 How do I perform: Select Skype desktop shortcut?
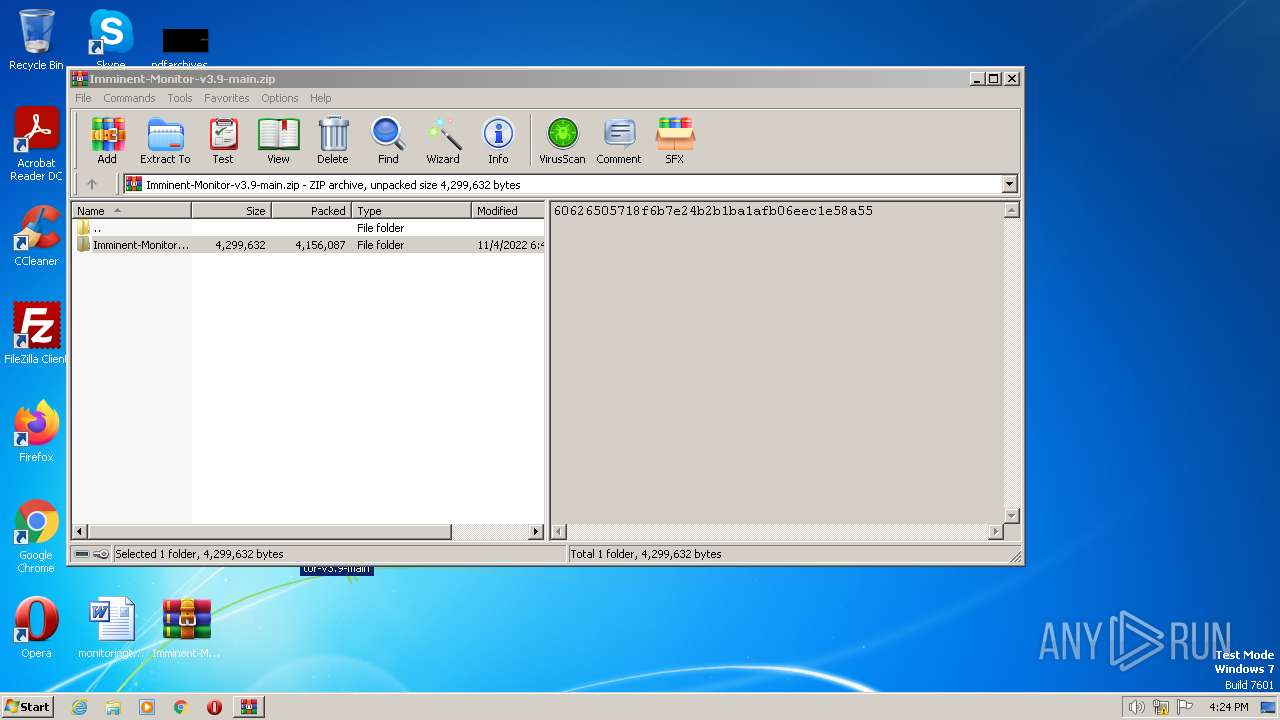tap(110, 38)
